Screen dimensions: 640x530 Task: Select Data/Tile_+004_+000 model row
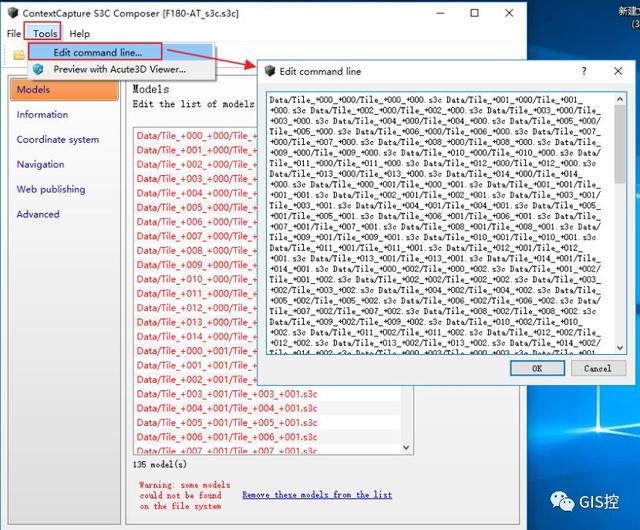coord(196,193)
